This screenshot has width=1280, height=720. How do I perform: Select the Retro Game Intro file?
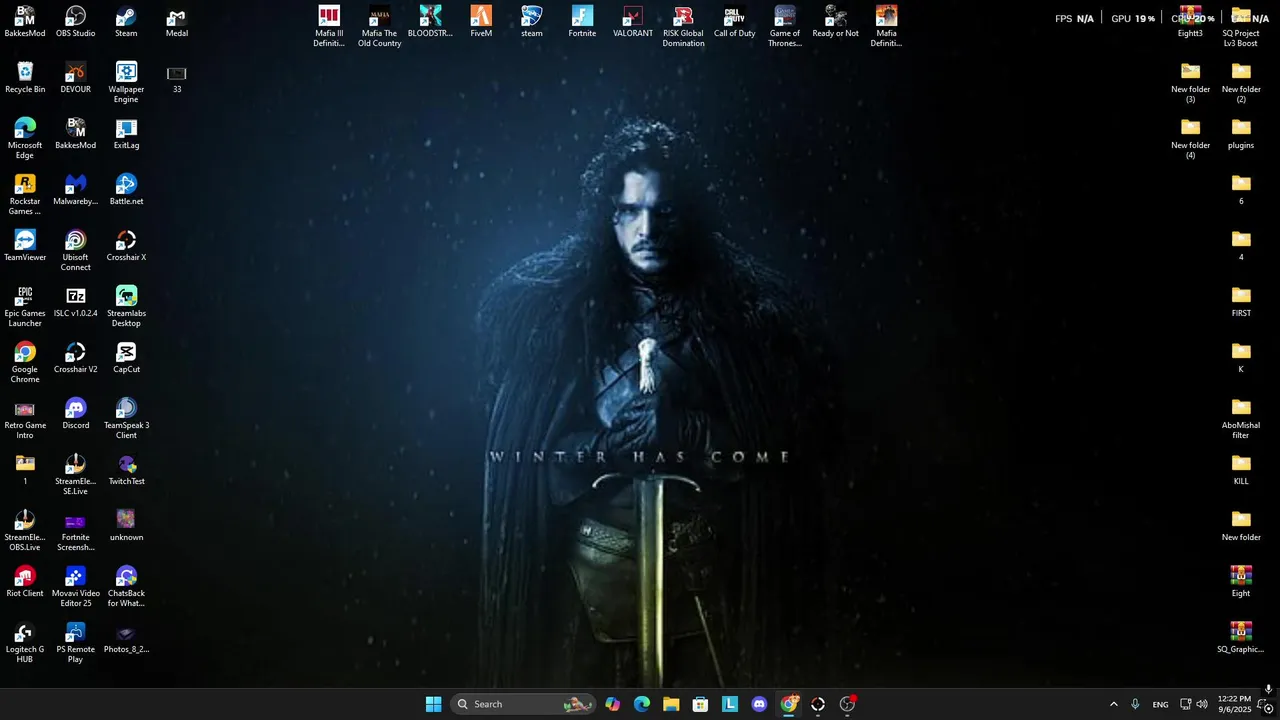(x=25, y=419)
